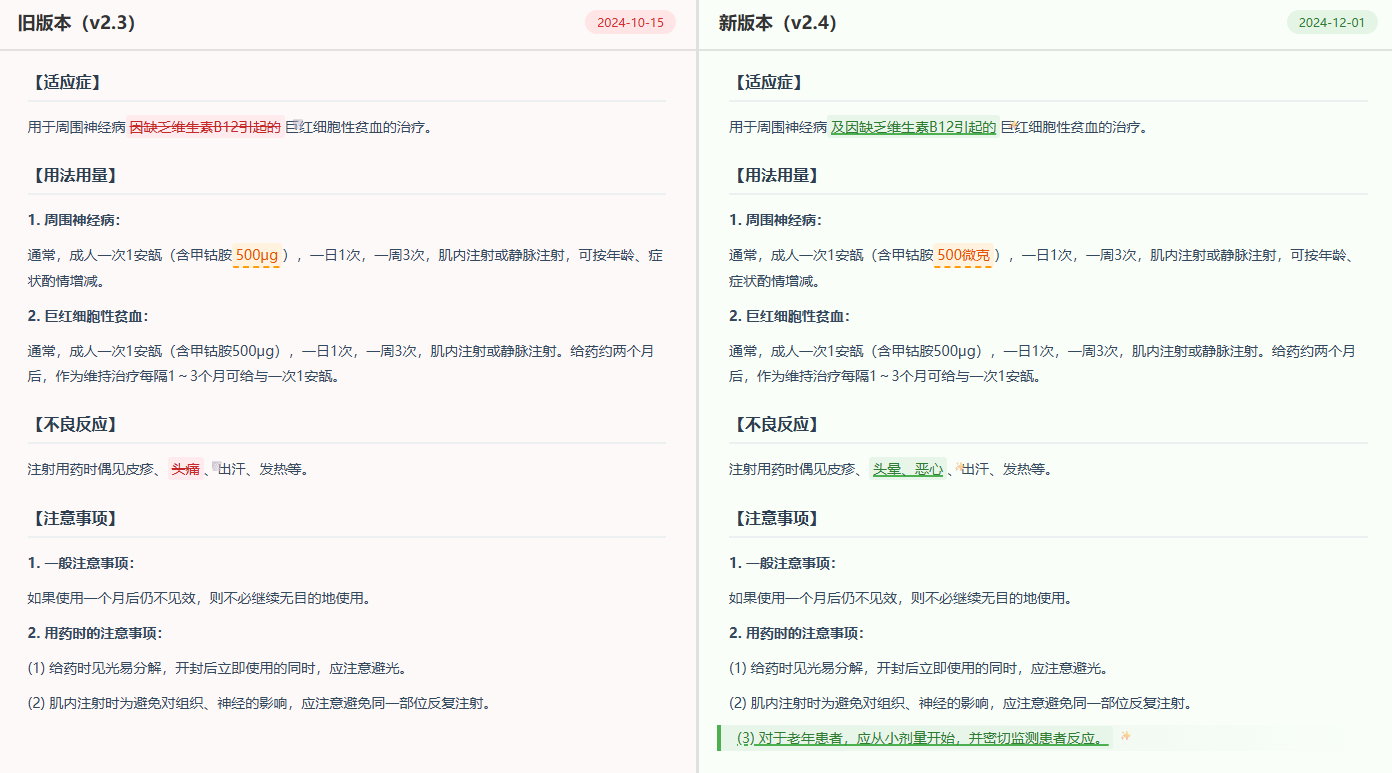Click the added 头晕、恶心 in new version

[907, 469]
